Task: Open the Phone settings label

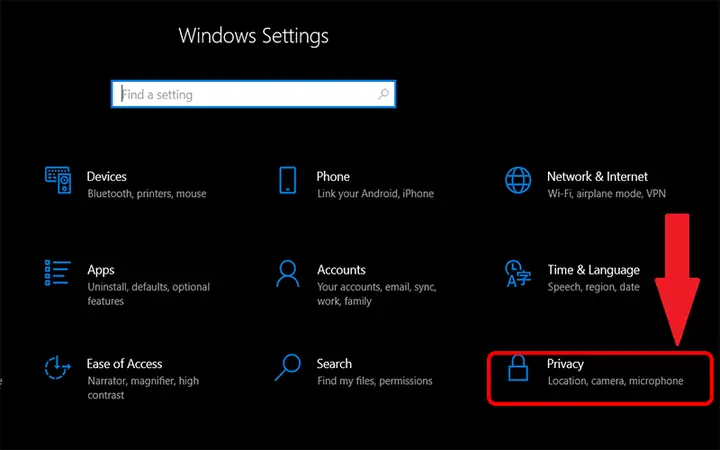Action: tap(333, 176)
